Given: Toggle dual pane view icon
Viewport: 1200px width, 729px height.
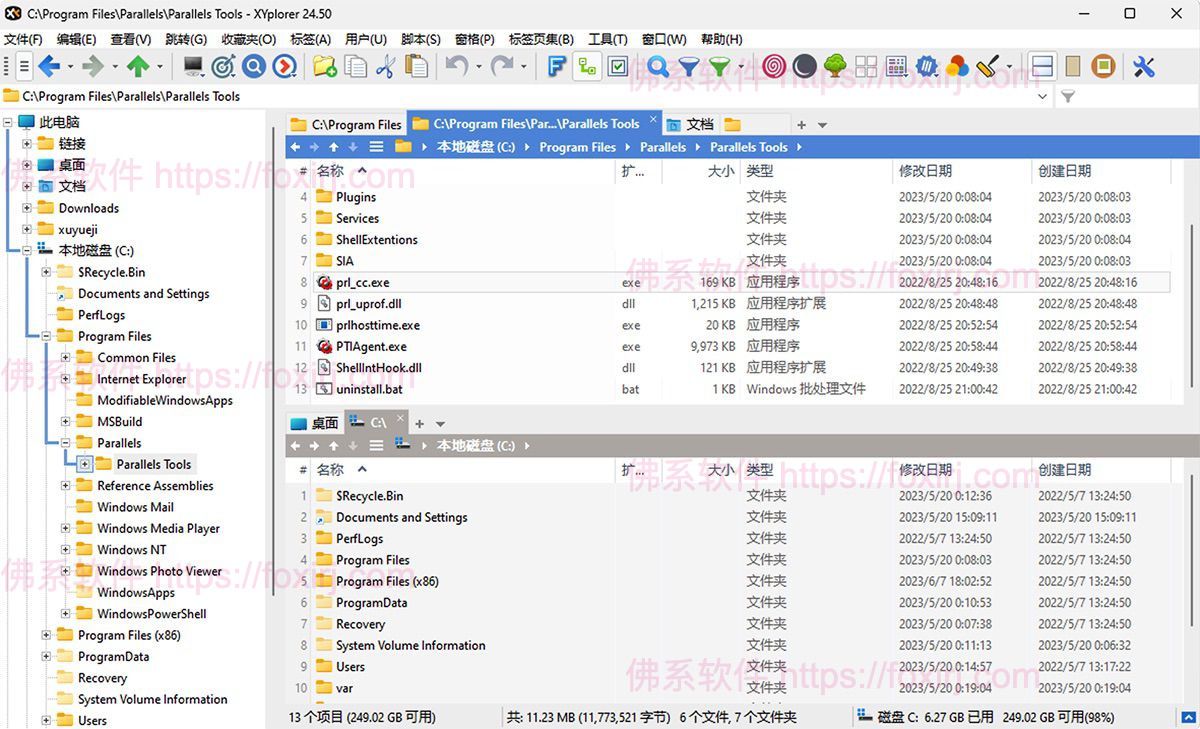Looking at the screenshot, I should (1041, 66).
